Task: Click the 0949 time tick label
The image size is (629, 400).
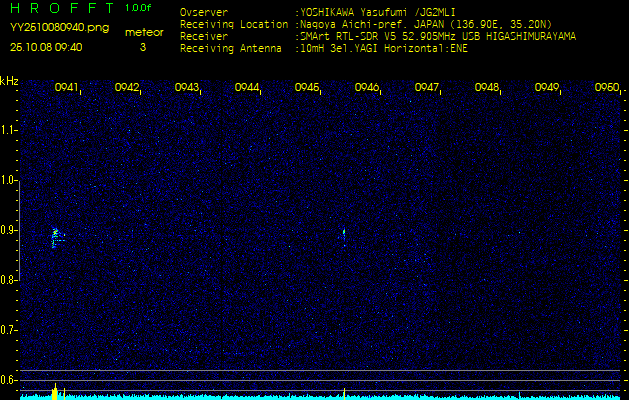Action: click(547, 87)
